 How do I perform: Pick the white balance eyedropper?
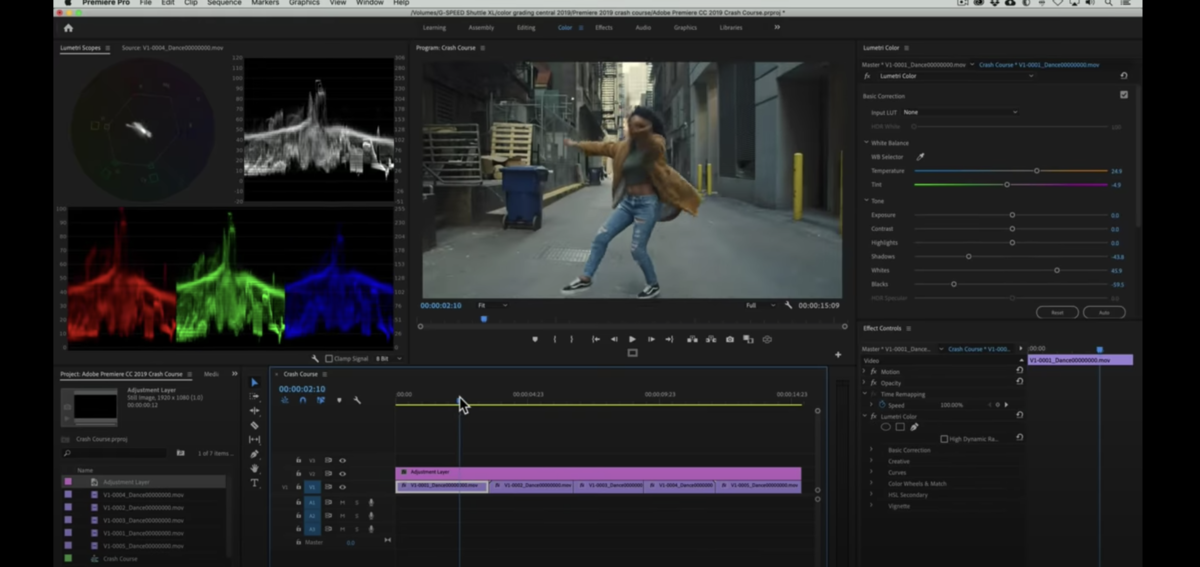point(921,157)
